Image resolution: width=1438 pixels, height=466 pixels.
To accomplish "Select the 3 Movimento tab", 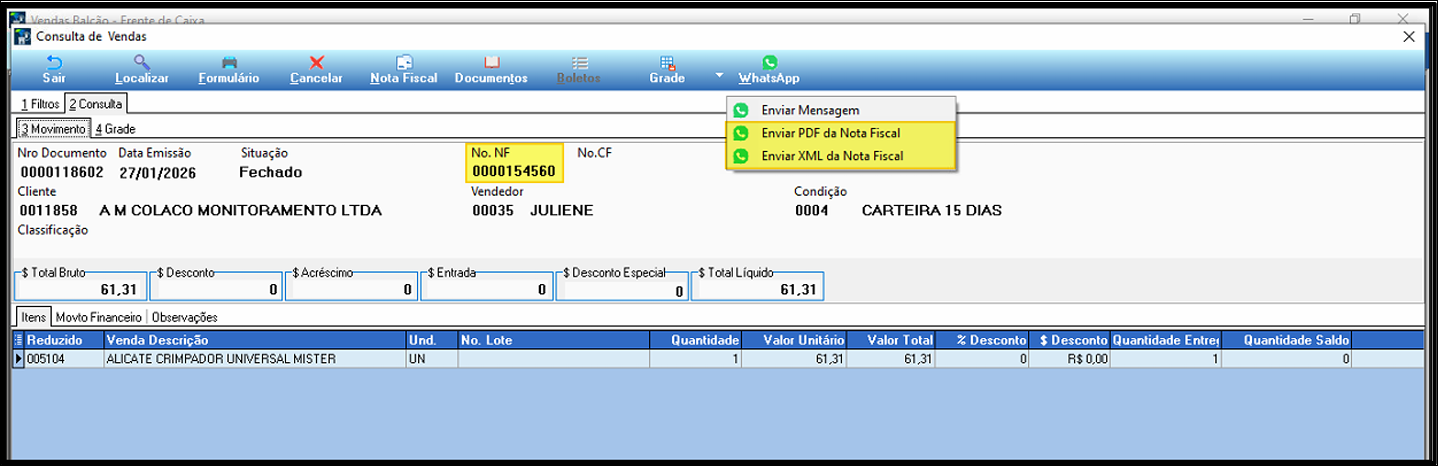I will [x=53, y=129].
